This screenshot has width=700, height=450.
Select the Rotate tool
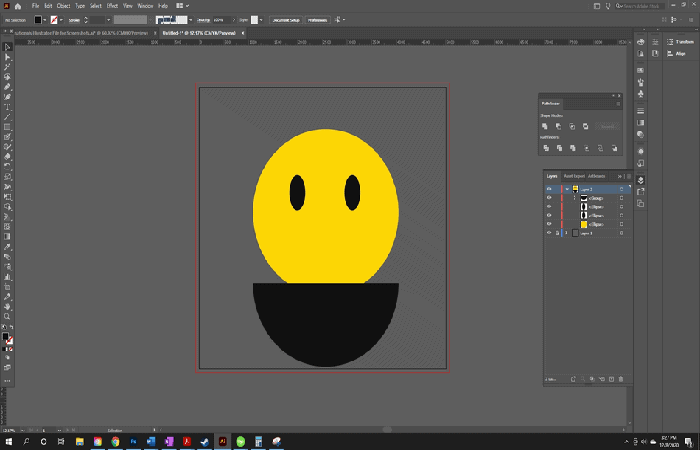[x=7, y=166]
